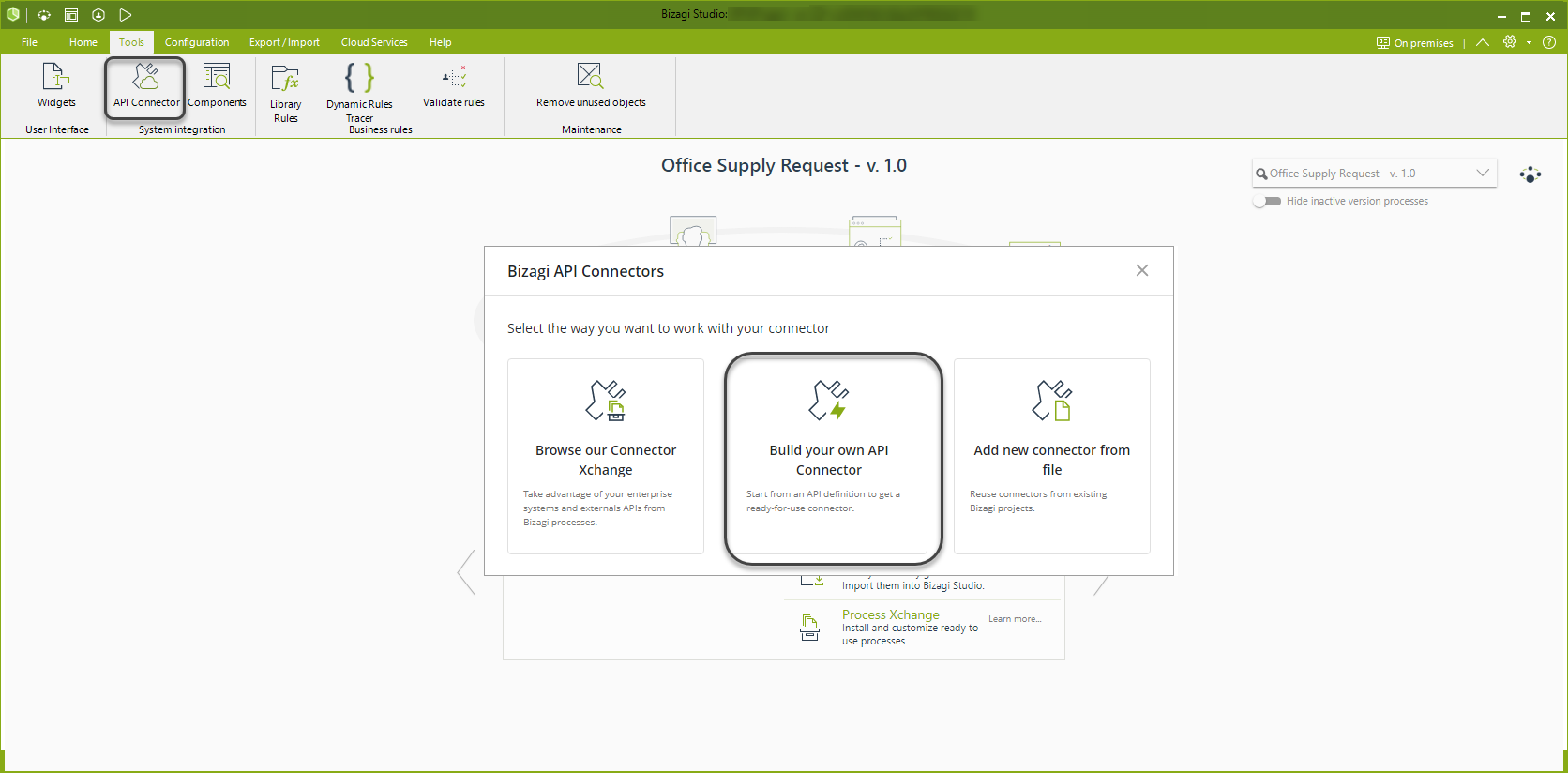The width and height of the screenshot is (1568, 773).
Task: Click the process view icon in quick access bar
Action: (44, 15)
